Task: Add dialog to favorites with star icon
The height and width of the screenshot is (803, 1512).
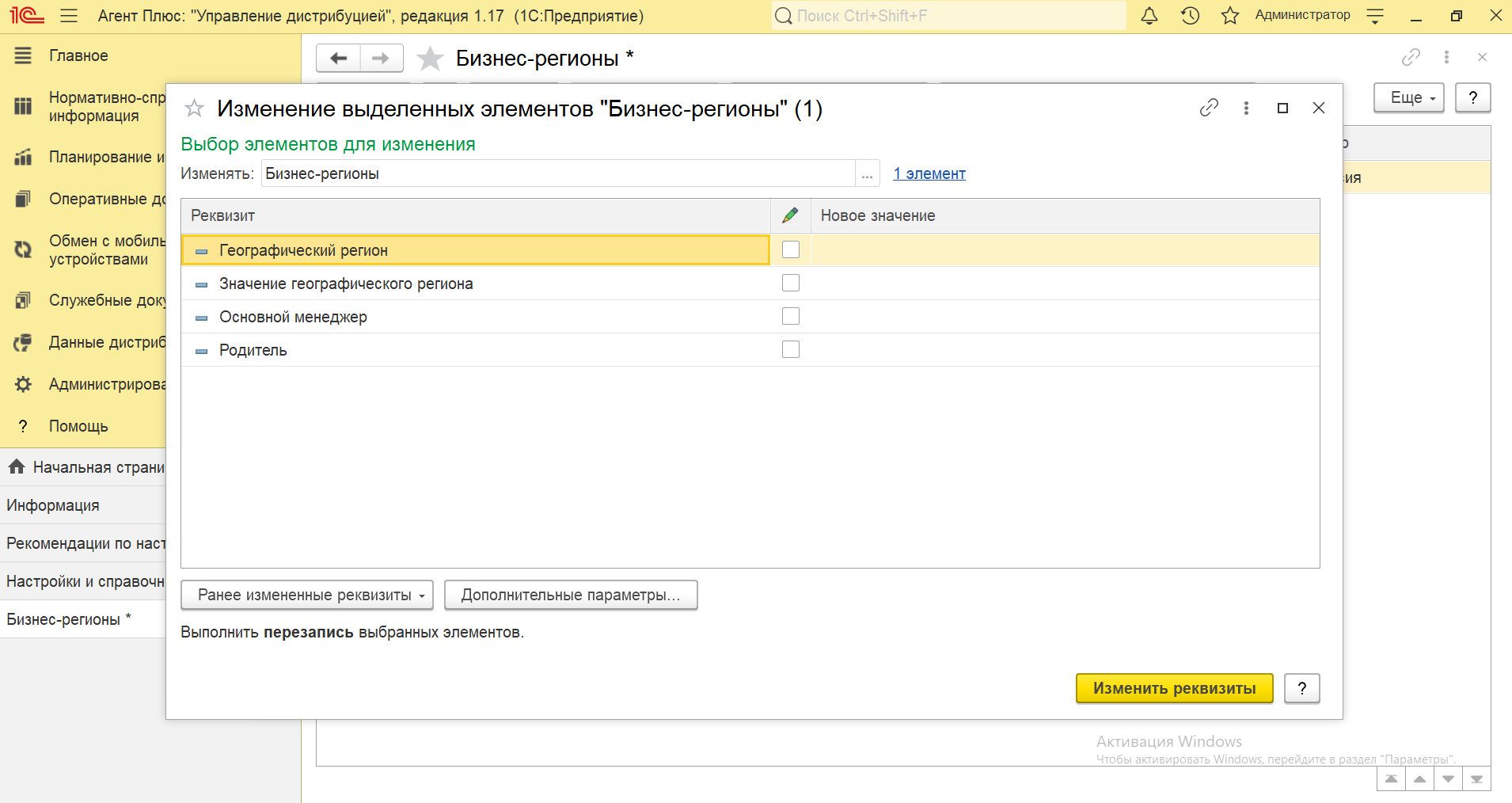Action: point(194,108)
